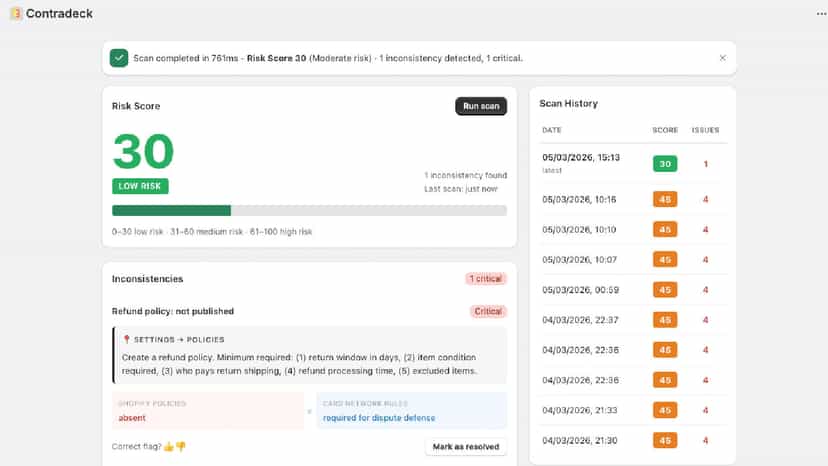Select scan history row 05/03/2026, 10:16
The image size is (828, 466).
point(633,199)
